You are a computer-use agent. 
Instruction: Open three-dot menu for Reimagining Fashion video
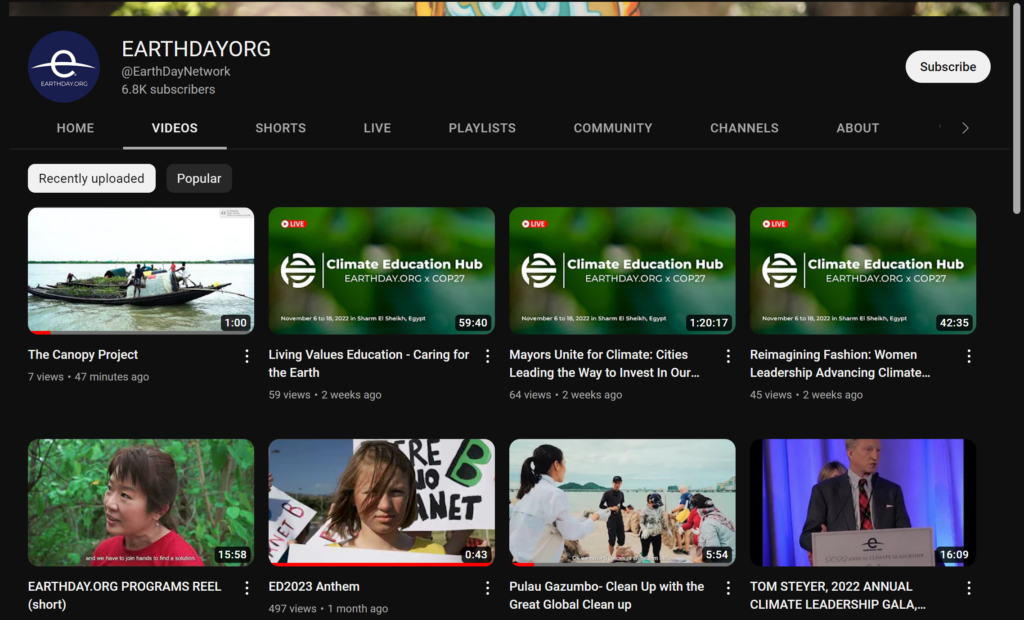[x=969, y=356]
